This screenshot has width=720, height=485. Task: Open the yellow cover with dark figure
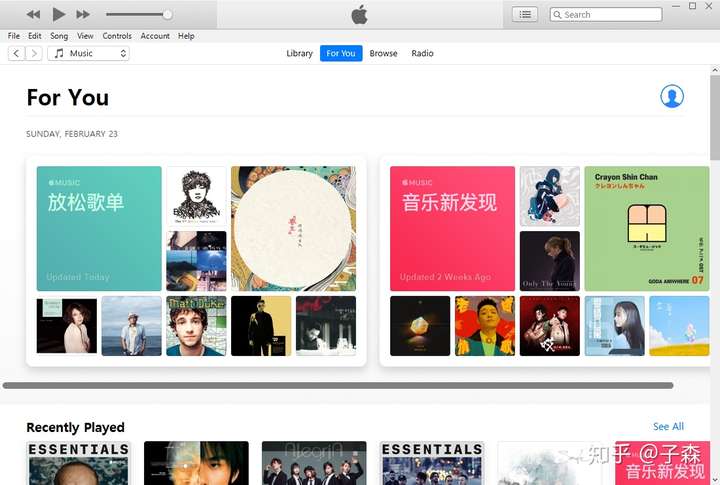[x=261, y=326]
